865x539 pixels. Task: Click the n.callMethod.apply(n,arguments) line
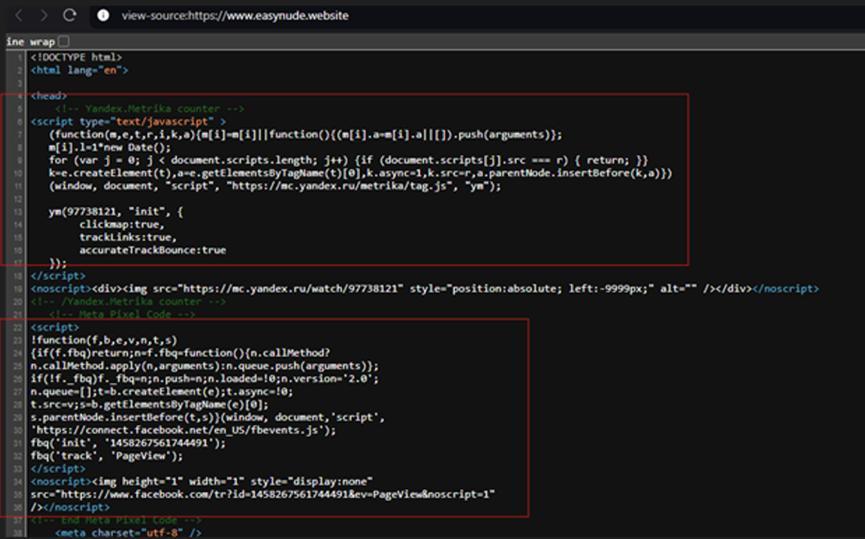[x=205, y=366]
